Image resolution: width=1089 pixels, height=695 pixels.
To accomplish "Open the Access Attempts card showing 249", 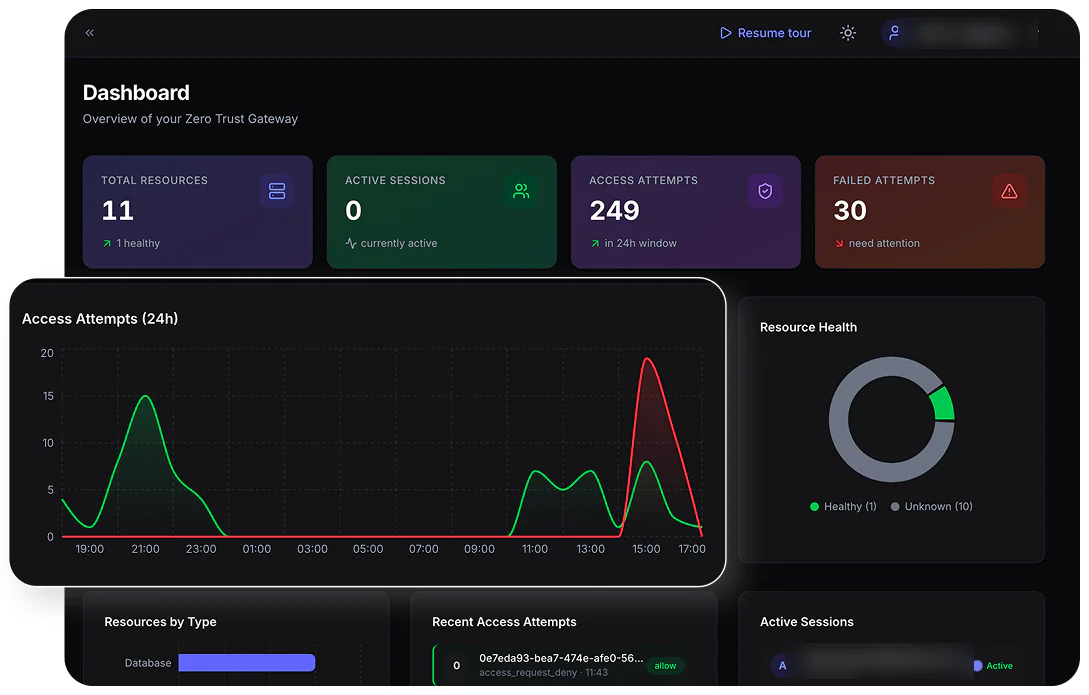I will point(686,212).
